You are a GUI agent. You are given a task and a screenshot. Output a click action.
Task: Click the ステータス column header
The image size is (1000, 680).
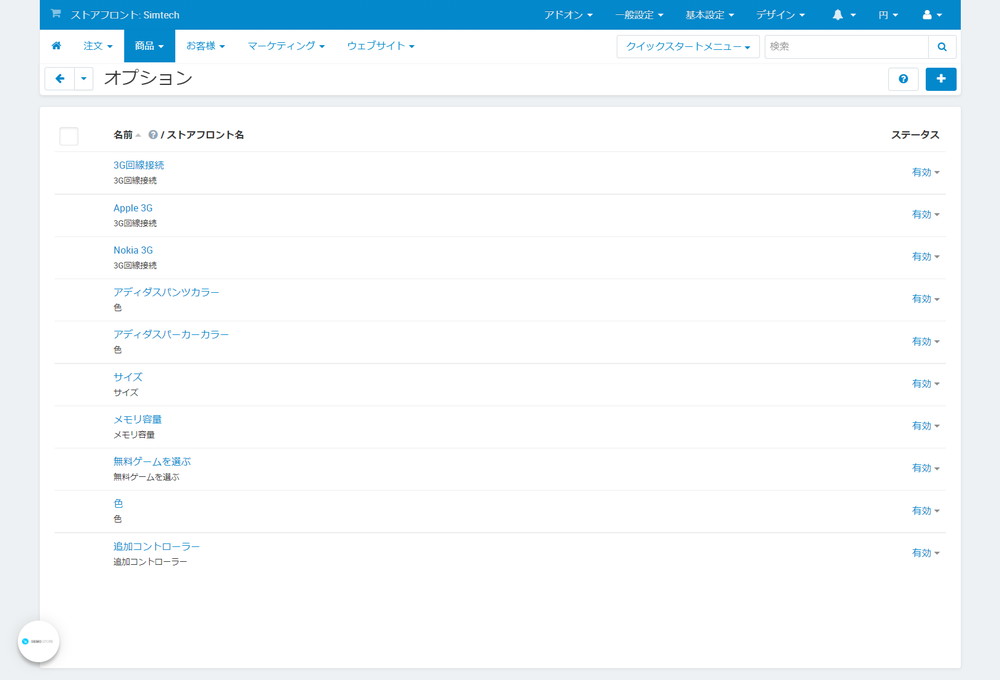(915, 135)
